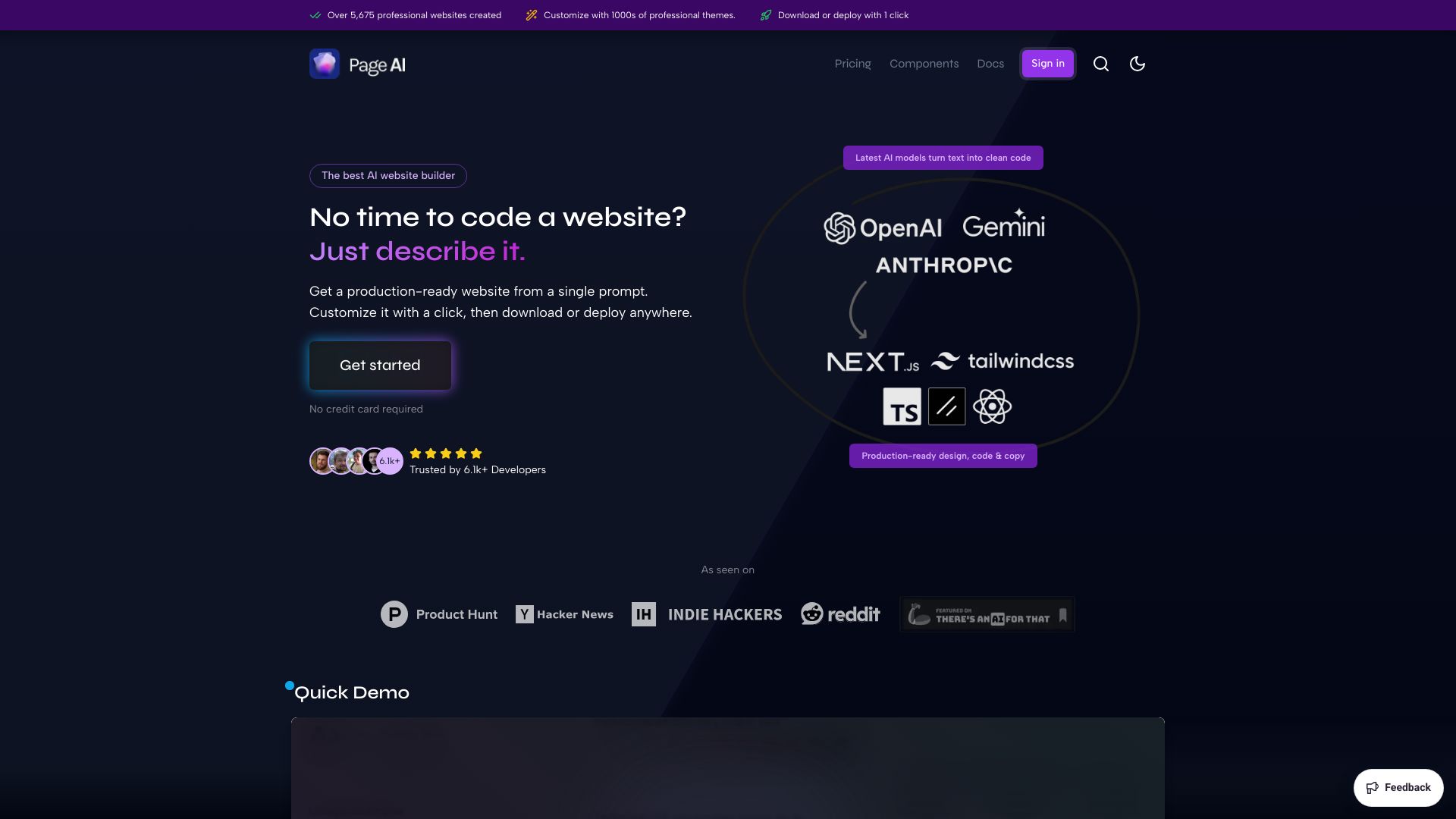Click 'Customize with 1000s of professional themes.' text
Image resolution: width=1456 pixels, height=819 pixels.
pyautogui.click(x=639, y=15)
